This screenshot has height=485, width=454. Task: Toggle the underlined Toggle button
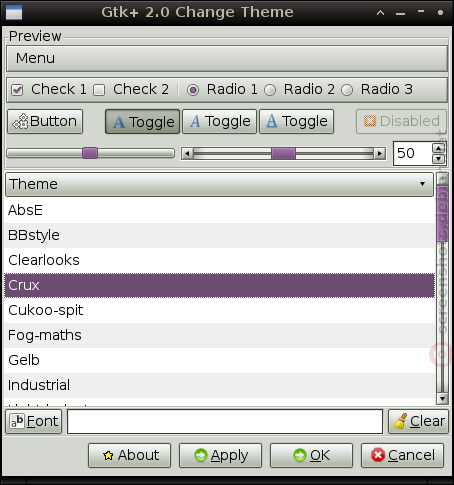coord(296,121)
